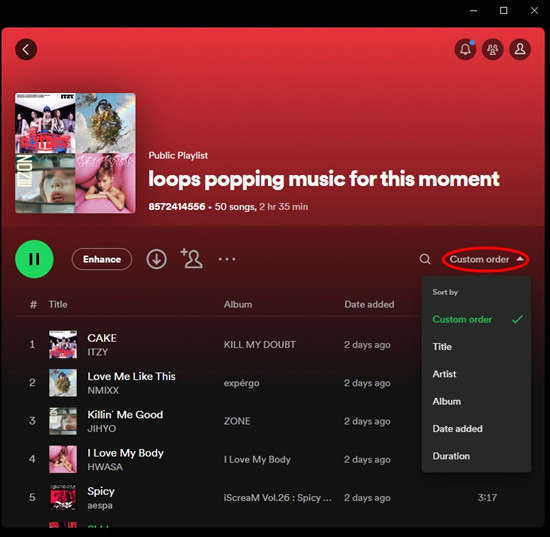The height and width of the screenshot is (537, 550).
Task: Click playlist title loops popping music
Action: coord(324,179)
